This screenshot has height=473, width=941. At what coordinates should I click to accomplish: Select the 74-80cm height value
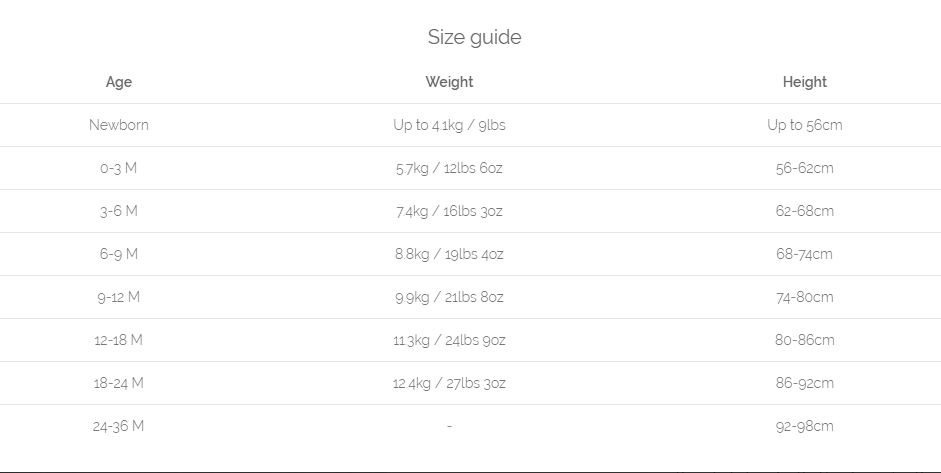point(804,297)
